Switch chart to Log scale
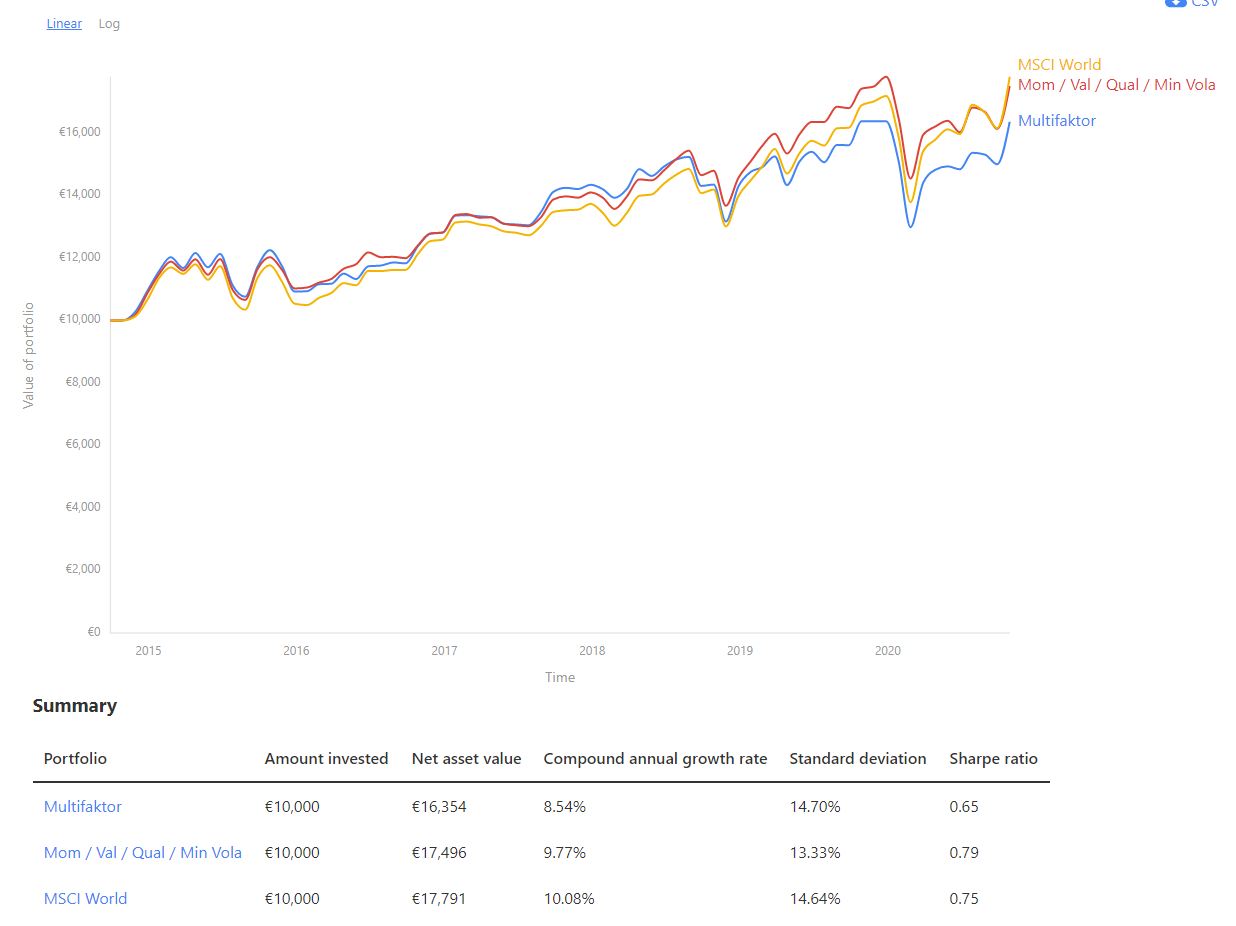1236x926 pixels. tap(109, 24)
